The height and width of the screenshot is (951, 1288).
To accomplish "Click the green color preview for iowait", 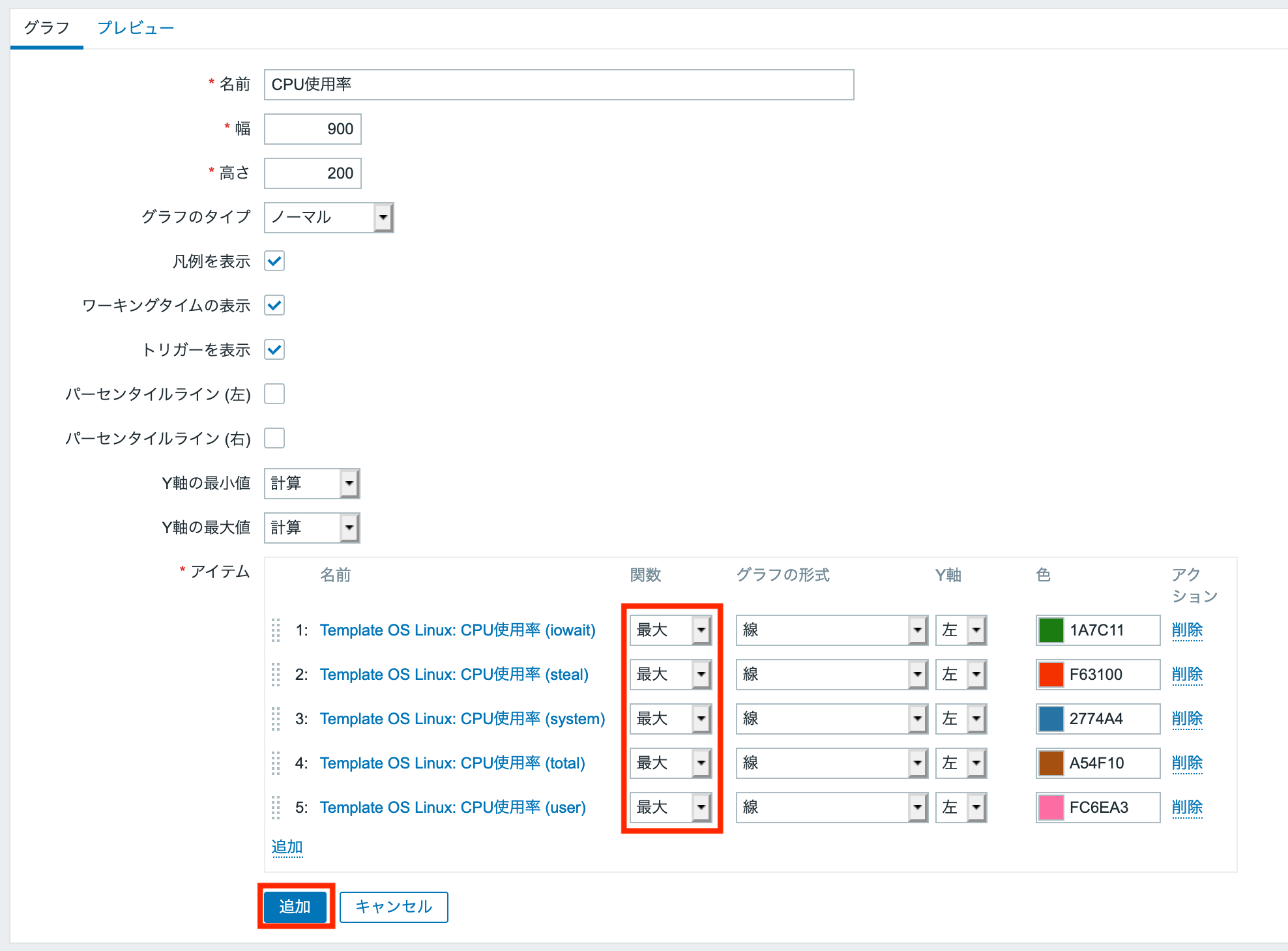I will coord(1051,630).
